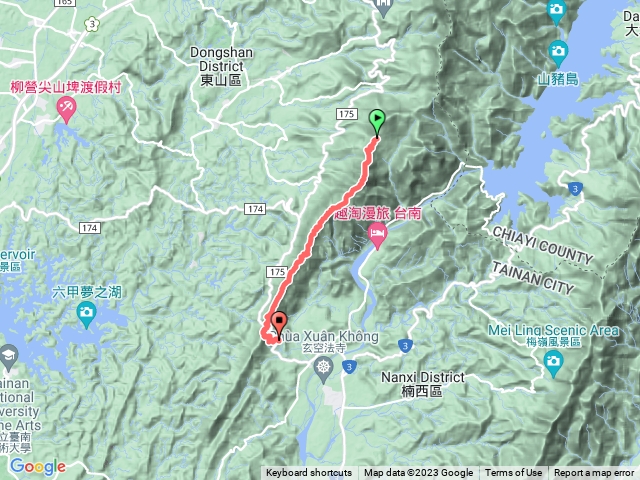Open the Keyboard shortcuts button
This screenshot has height=480, width=640.
coord(309,473)
